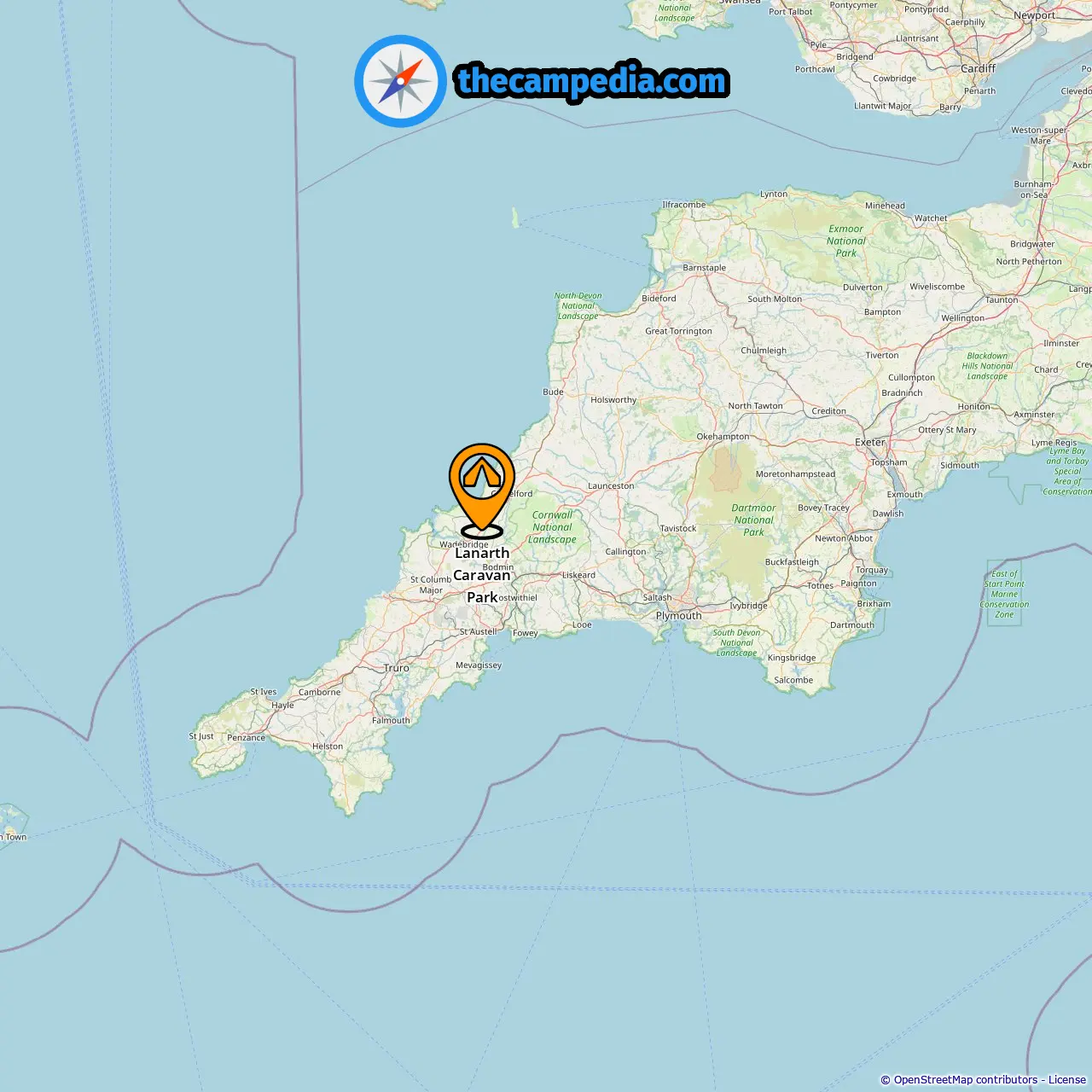Click the Lundy island on the map

(x=515, y=218)
